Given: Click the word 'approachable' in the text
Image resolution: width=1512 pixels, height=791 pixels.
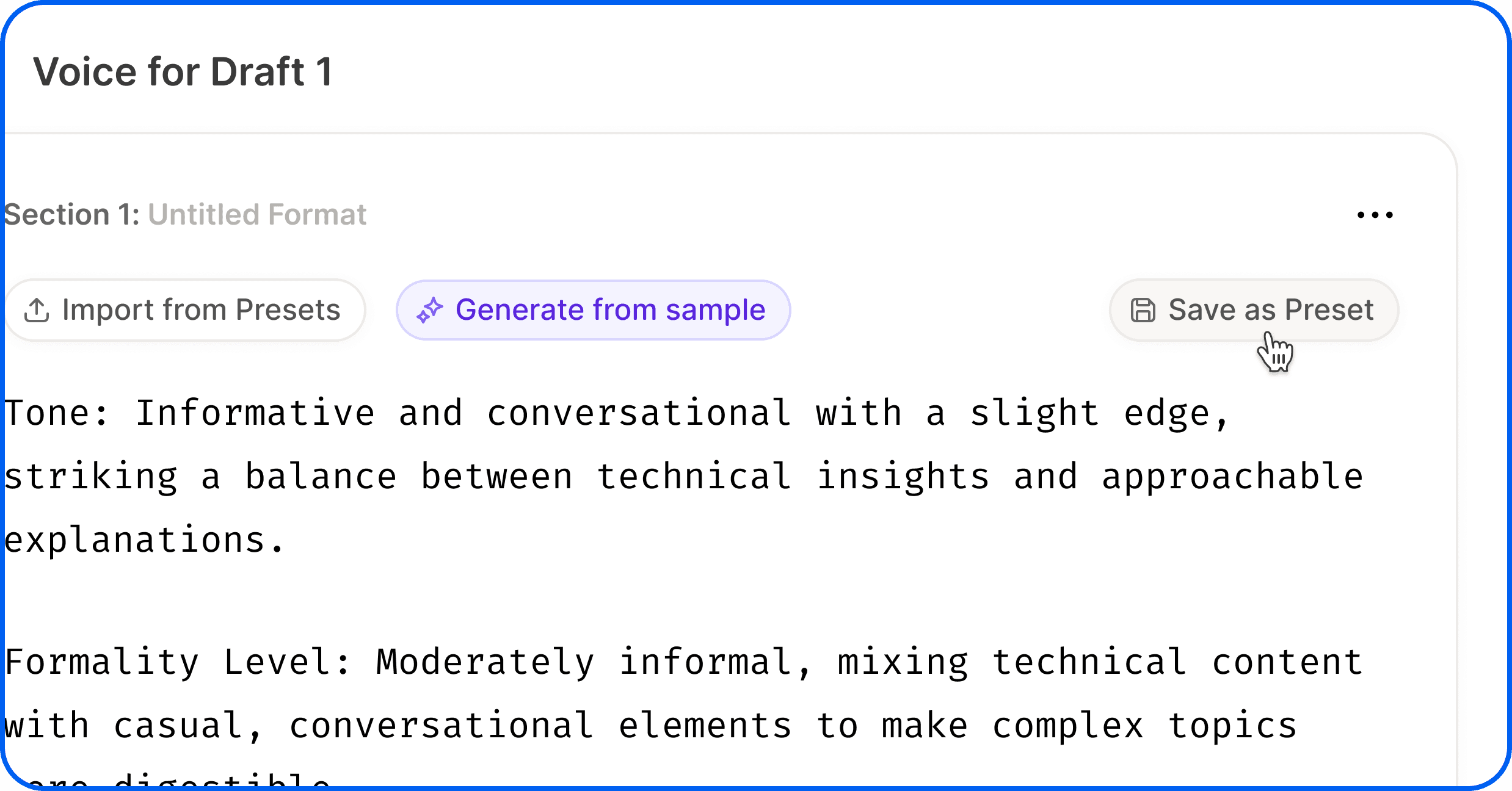Looking at the screenshot, I should pos(1232,477).
